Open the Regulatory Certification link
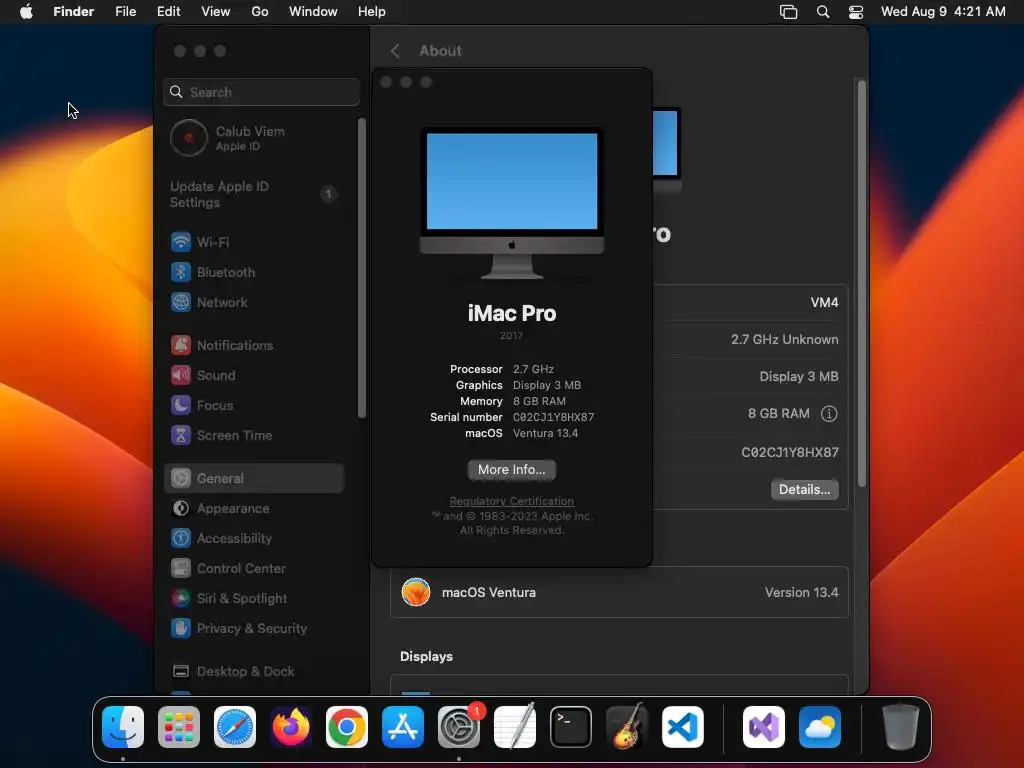The width and height of the screenshot is (1024, 768). tap(511, 501)
